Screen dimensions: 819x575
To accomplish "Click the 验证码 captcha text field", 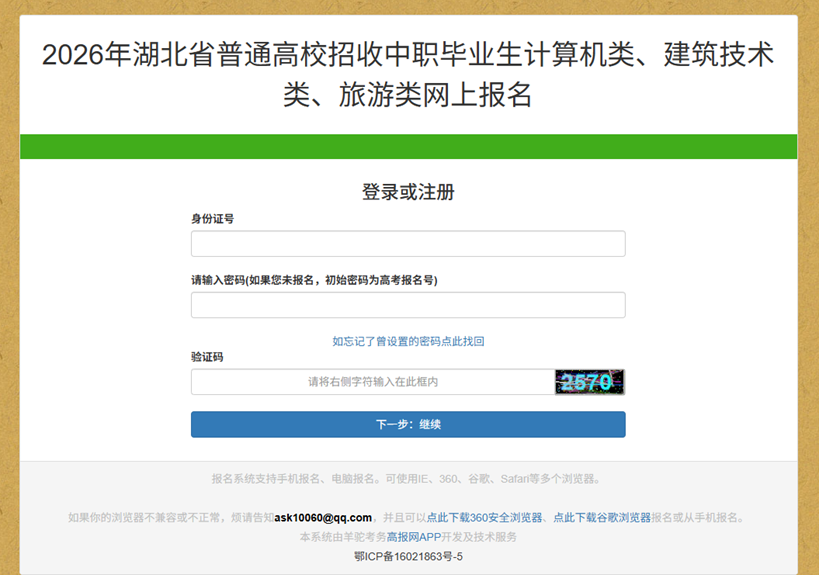I will (372, 382).
